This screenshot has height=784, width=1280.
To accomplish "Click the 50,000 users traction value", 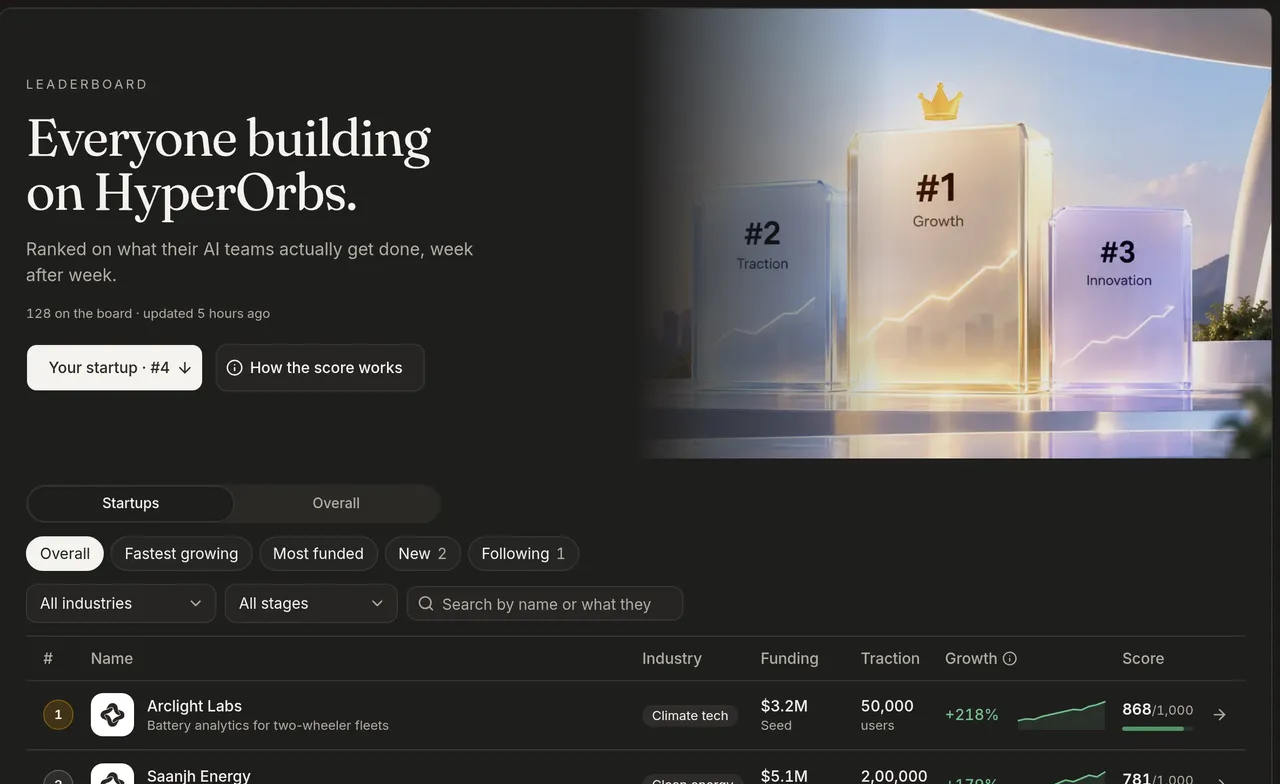I will click(x=887, y=706).
